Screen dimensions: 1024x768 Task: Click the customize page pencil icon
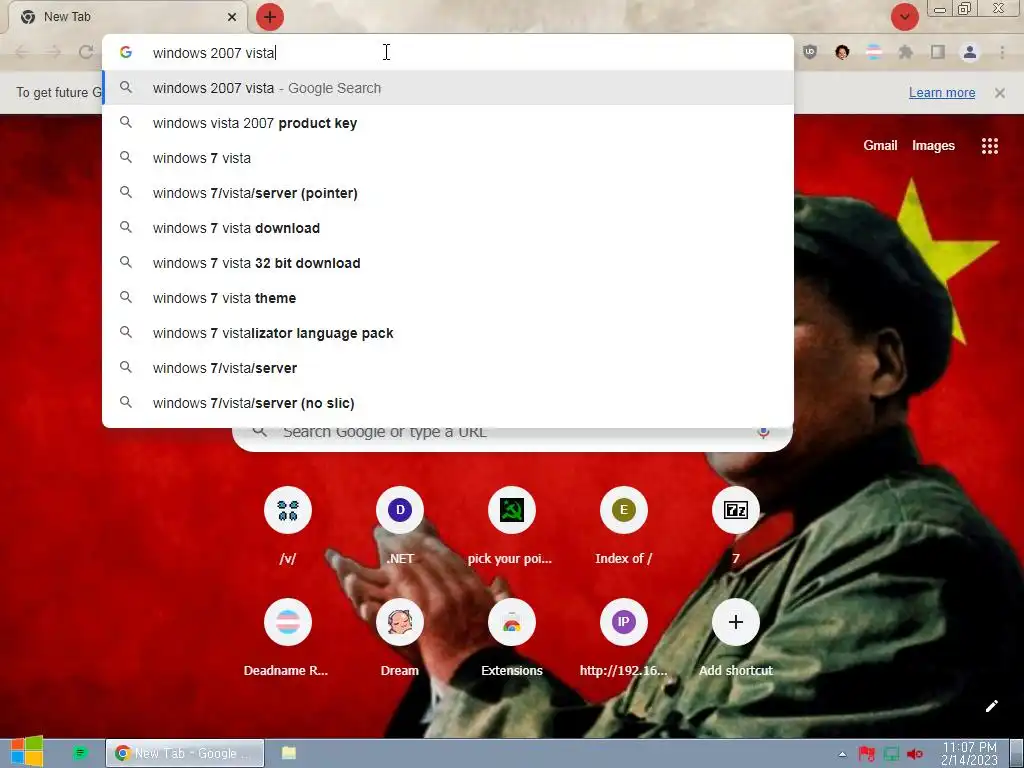[991, 706]
